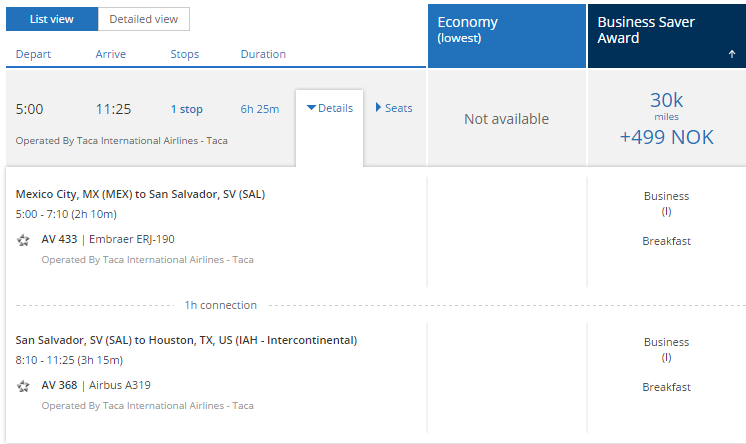Open the 1 stop link
This screenshot has height=444, width=746.
[186, 109]
